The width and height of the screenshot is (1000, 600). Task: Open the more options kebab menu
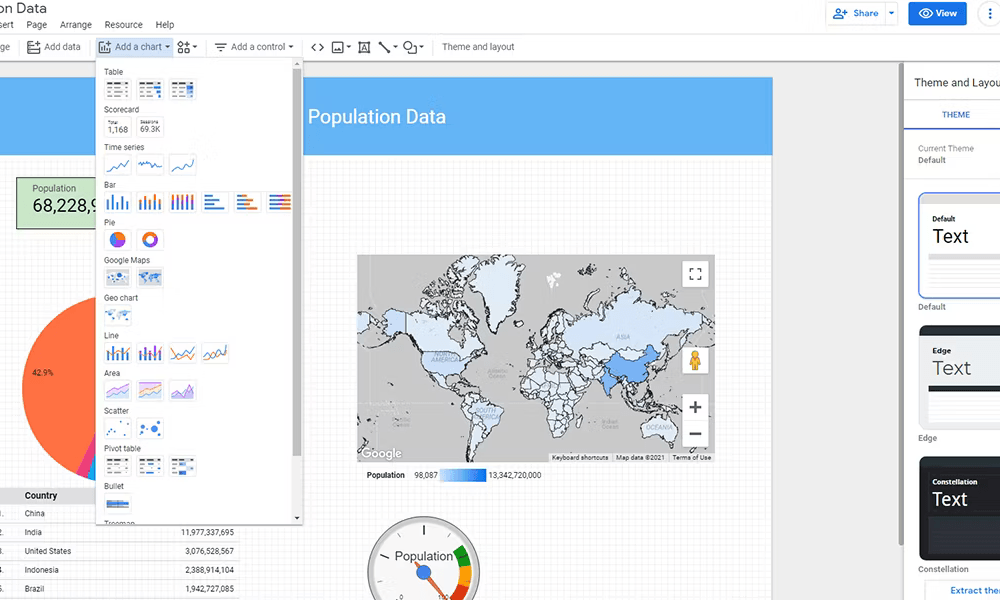pyautogui.click(x=989, y=13)
